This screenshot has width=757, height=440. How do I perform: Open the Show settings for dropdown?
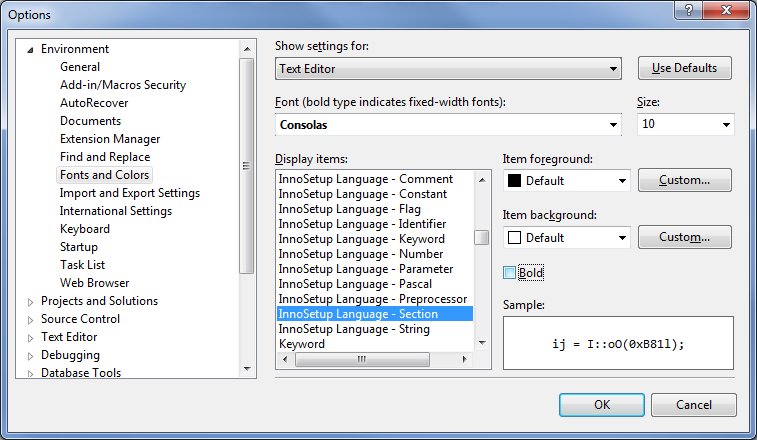coord(448,69)
